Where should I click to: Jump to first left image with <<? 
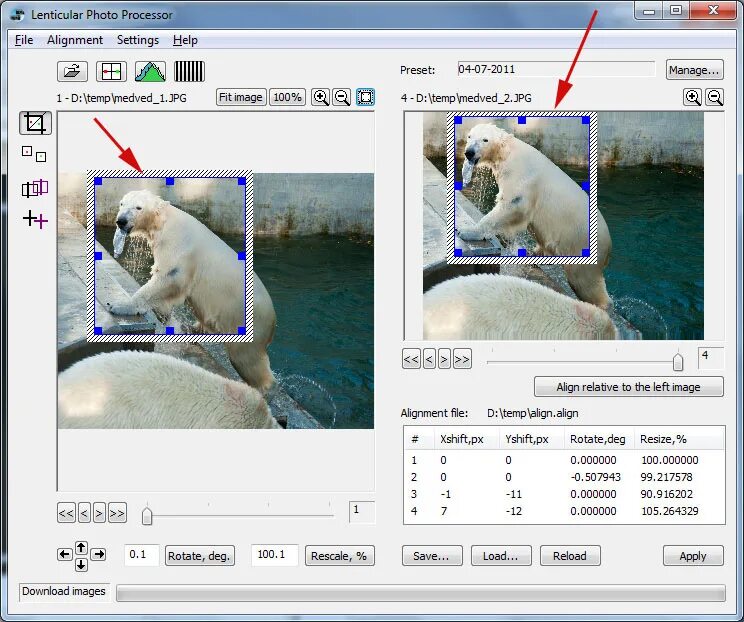[66, 513]
